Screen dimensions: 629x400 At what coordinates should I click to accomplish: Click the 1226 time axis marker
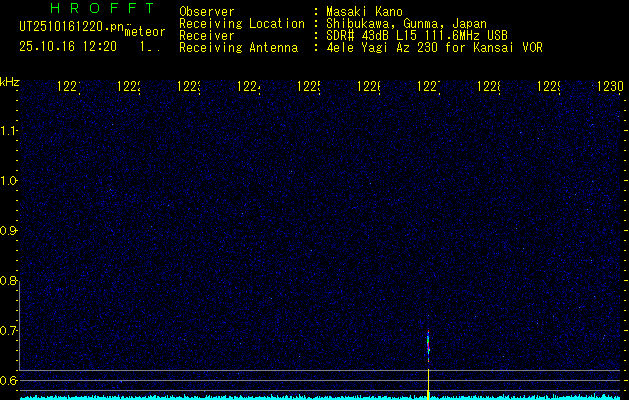click(369, 86)
